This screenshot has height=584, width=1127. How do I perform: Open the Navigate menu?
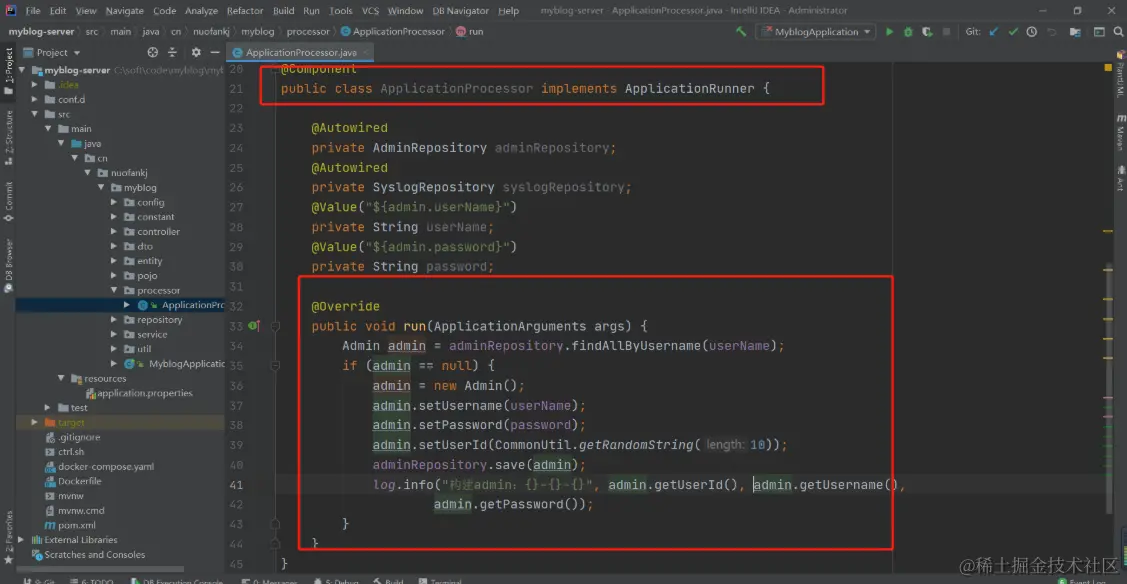[124, 11]
